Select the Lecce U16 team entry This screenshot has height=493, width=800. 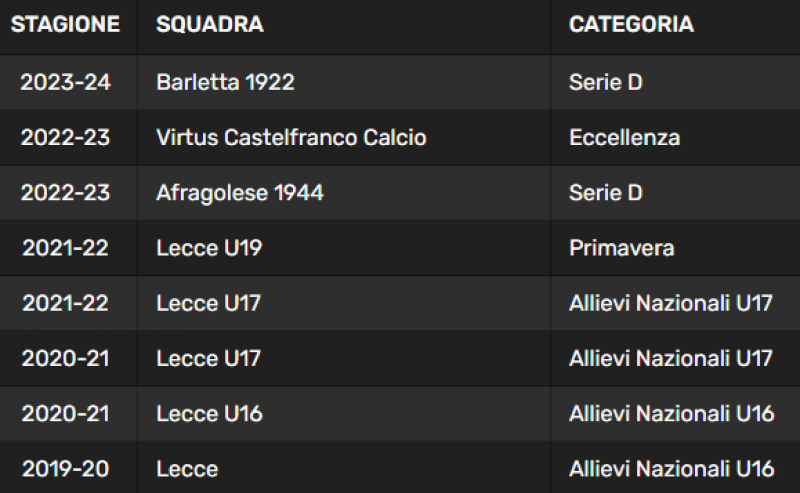209,413
